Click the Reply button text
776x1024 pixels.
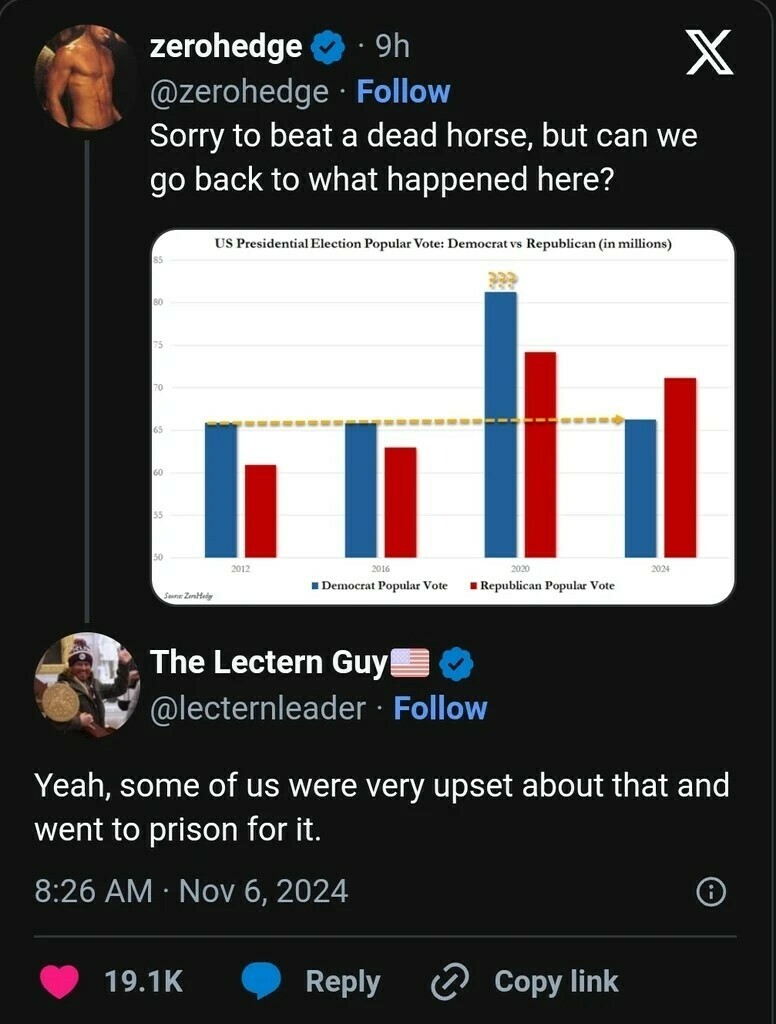(x=342, y=981)
